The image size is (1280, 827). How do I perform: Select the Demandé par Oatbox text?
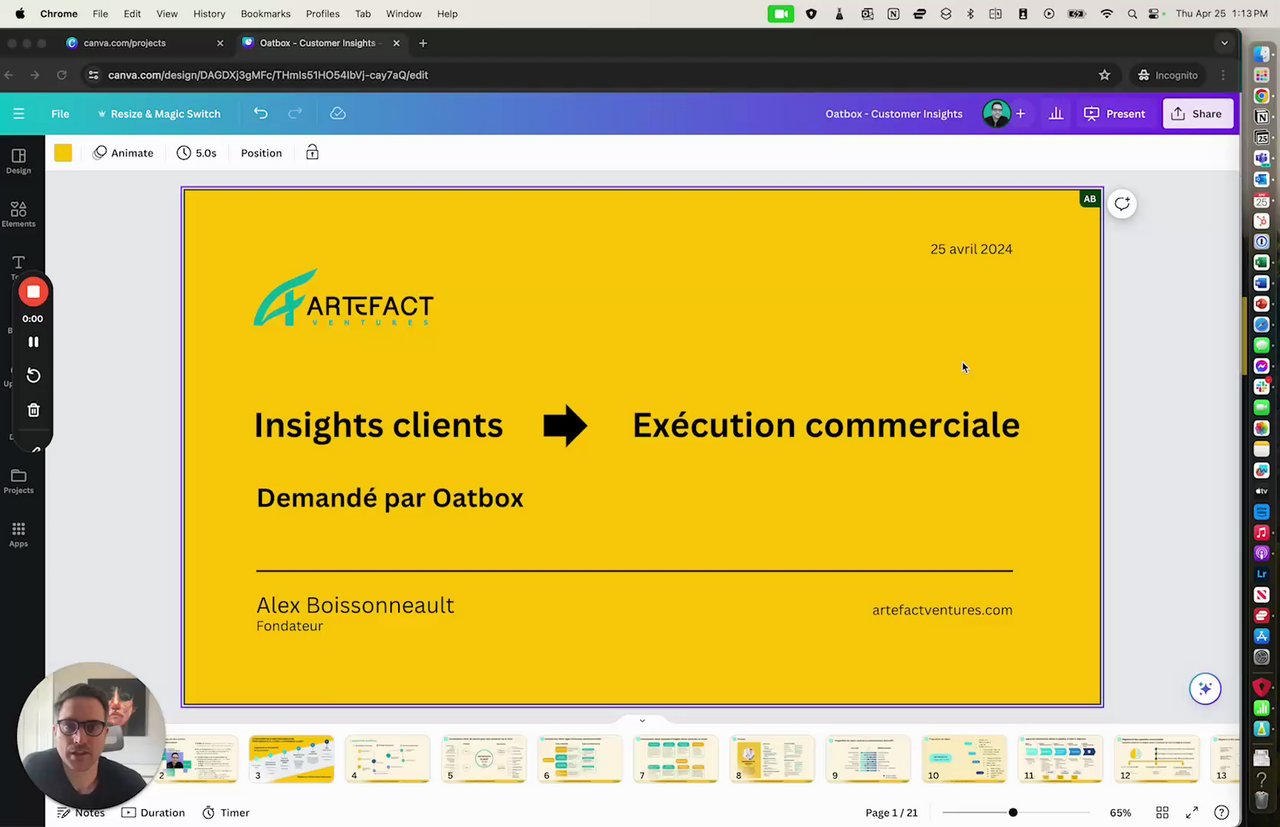click(x=390, y=498)
